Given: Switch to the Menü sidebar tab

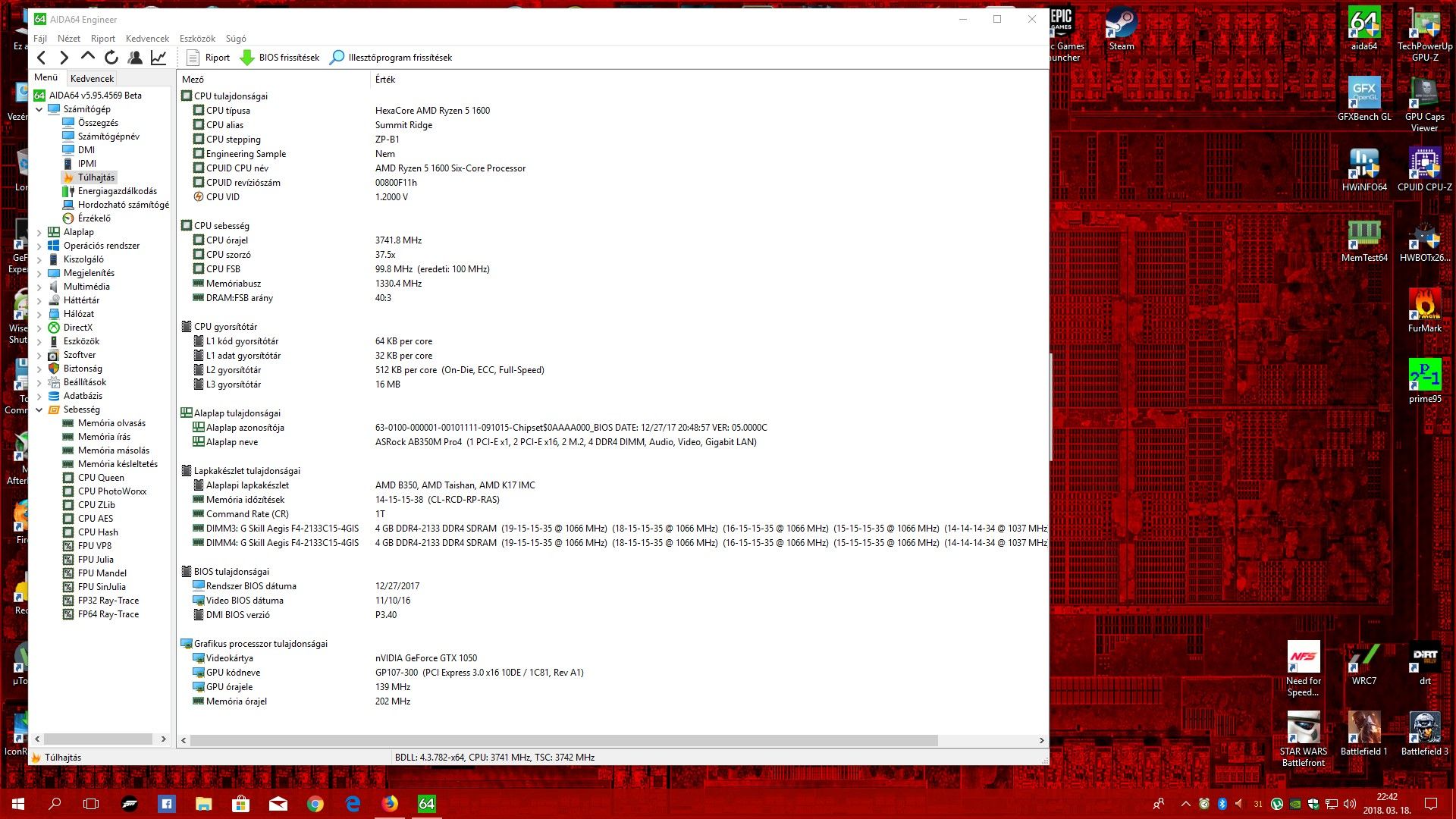Looking at the screenshot, I should point(45,77).
